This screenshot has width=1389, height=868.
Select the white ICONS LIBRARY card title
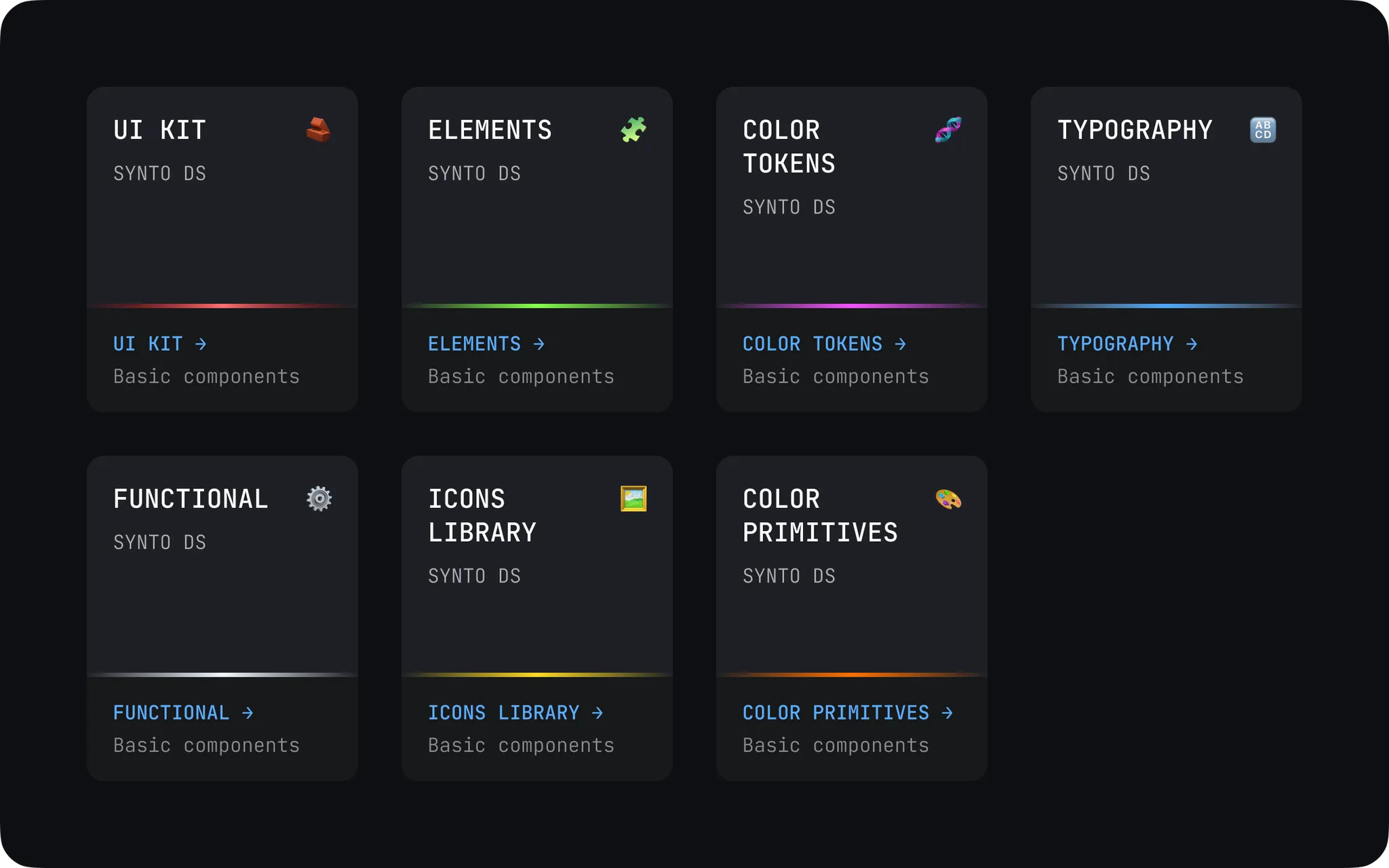(482, 515)
